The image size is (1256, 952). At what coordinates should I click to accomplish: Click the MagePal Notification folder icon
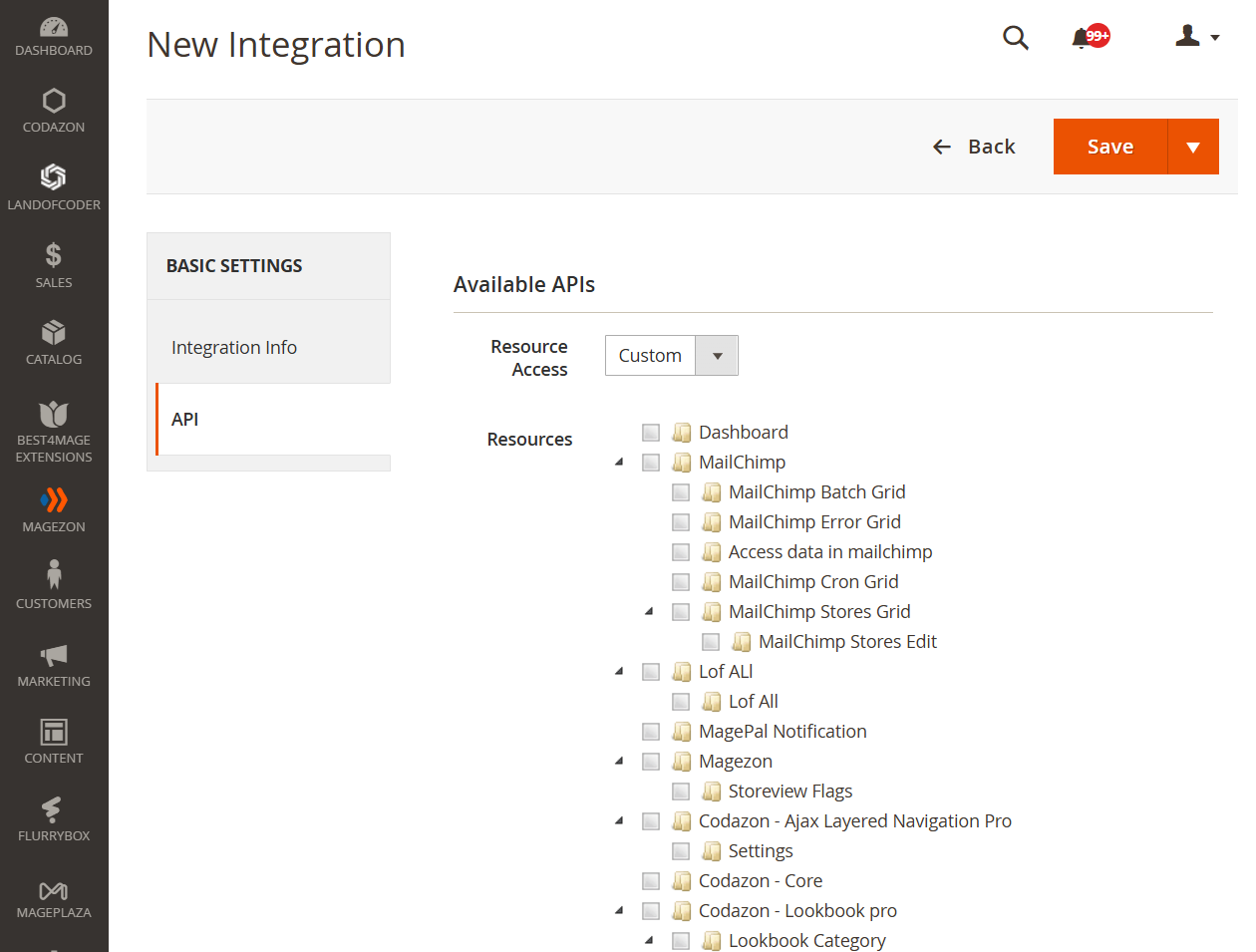coord(682,732)
